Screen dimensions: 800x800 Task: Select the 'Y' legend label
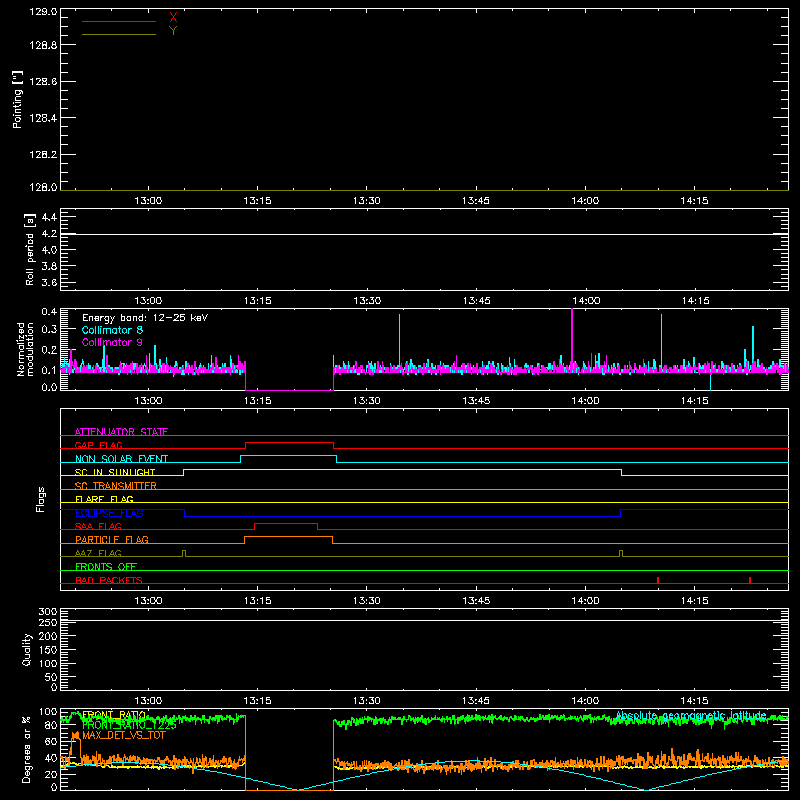(x=173, y=31)
